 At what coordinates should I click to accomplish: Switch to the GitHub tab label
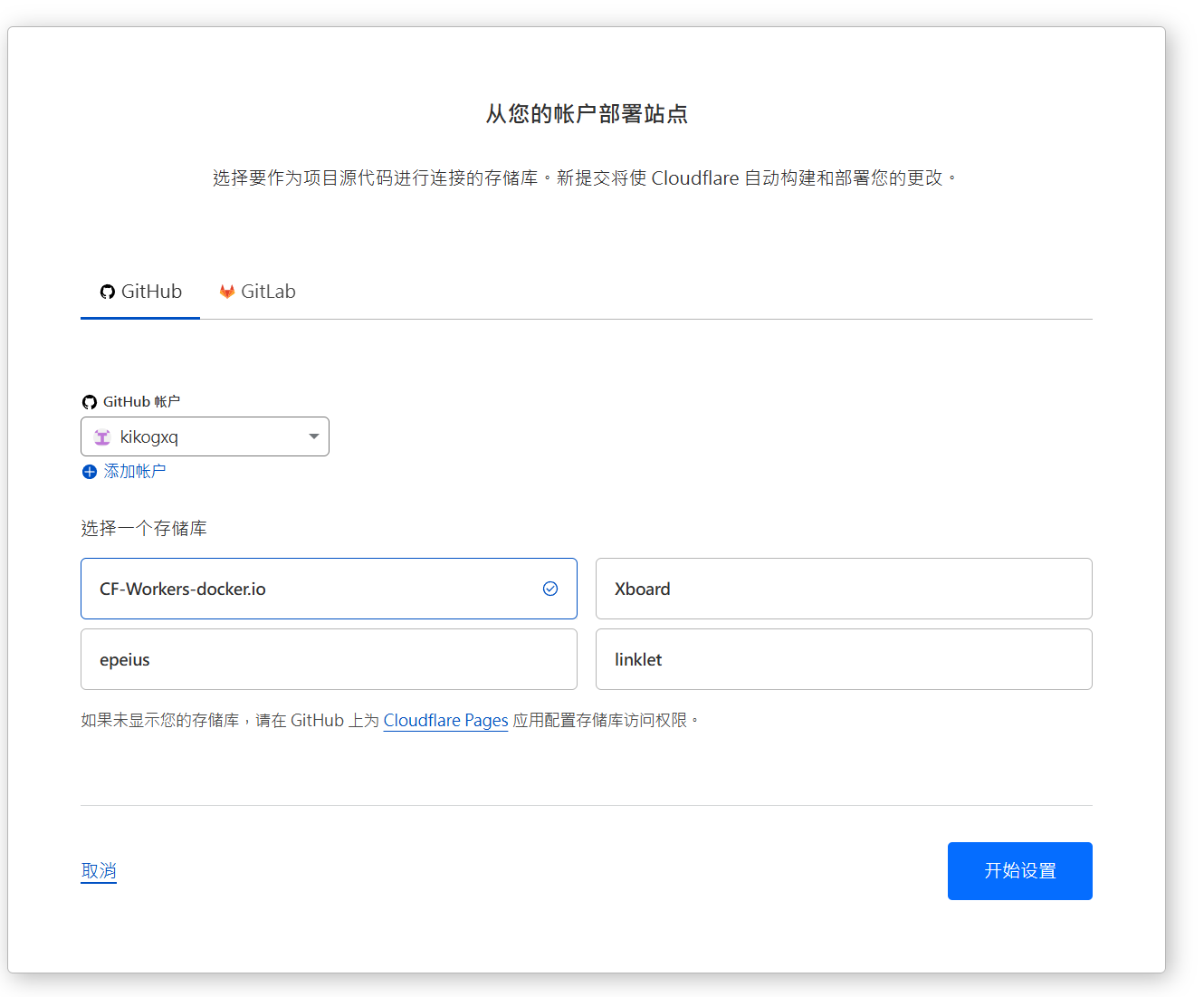(x=151, y=292)
